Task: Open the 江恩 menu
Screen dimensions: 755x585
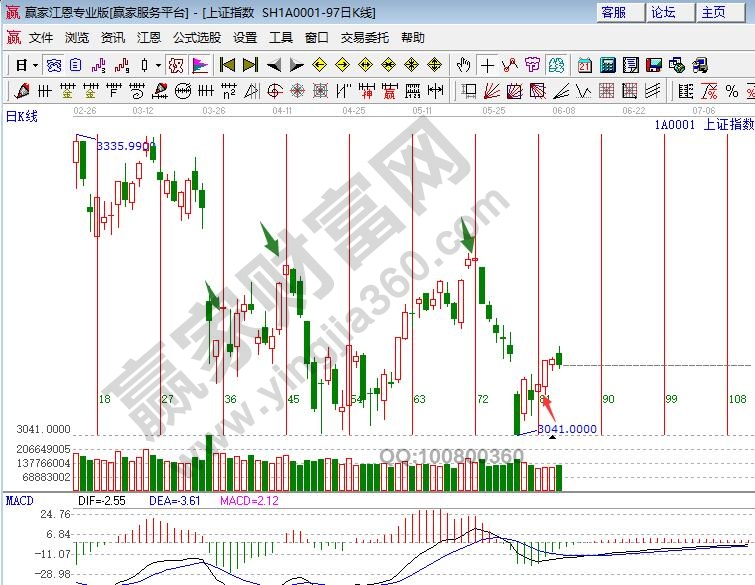Action: click(x=149, y=38)
